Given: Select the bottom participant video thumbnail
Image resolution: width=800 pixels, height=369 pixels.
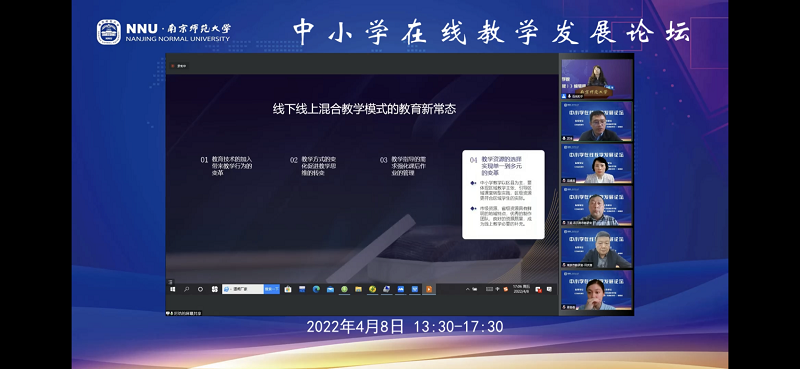Looking at the screenshot, I should click(597, 290).
